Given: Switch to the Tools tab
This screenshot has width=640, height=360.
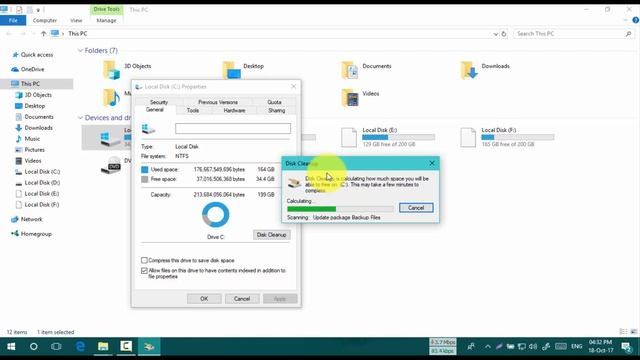Looking at the screenshot, I should tap(193, 111).
